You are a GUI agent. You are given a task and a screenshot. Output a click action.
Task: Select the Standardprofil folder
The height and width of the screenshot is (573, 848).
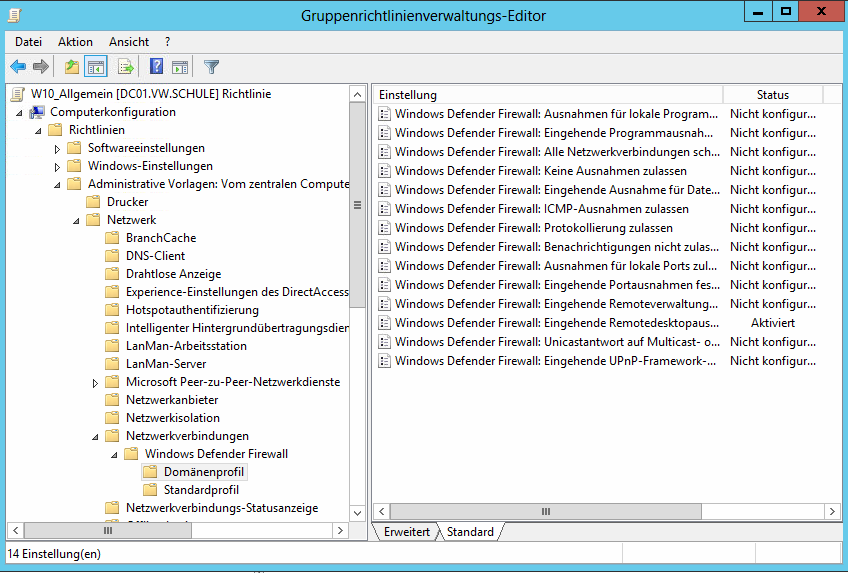[x=200, y=490]
